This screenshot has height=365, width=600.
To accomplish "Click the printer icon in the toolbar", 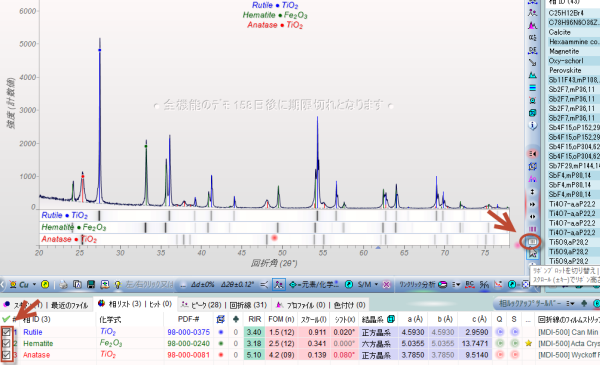I will pyautogui.click(x=64, y=285).
